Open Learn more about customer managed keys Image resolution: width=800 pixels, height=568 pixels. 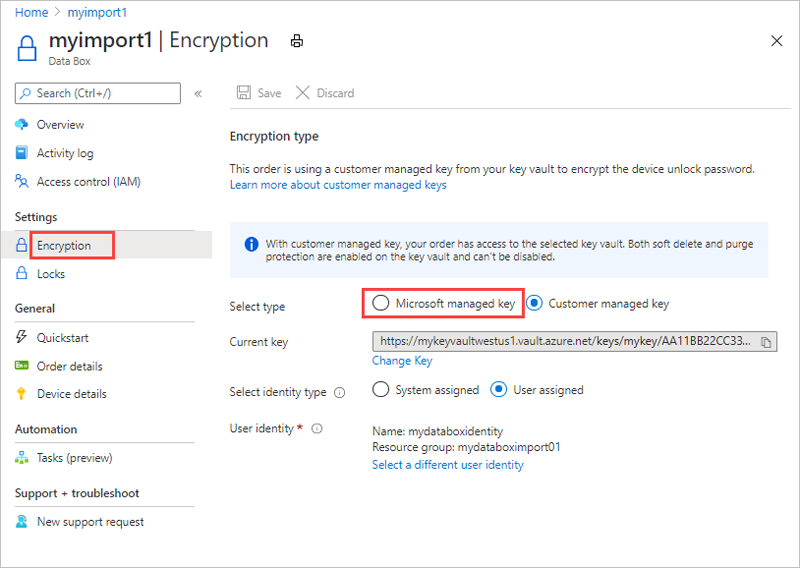click(x=338, y=185)
